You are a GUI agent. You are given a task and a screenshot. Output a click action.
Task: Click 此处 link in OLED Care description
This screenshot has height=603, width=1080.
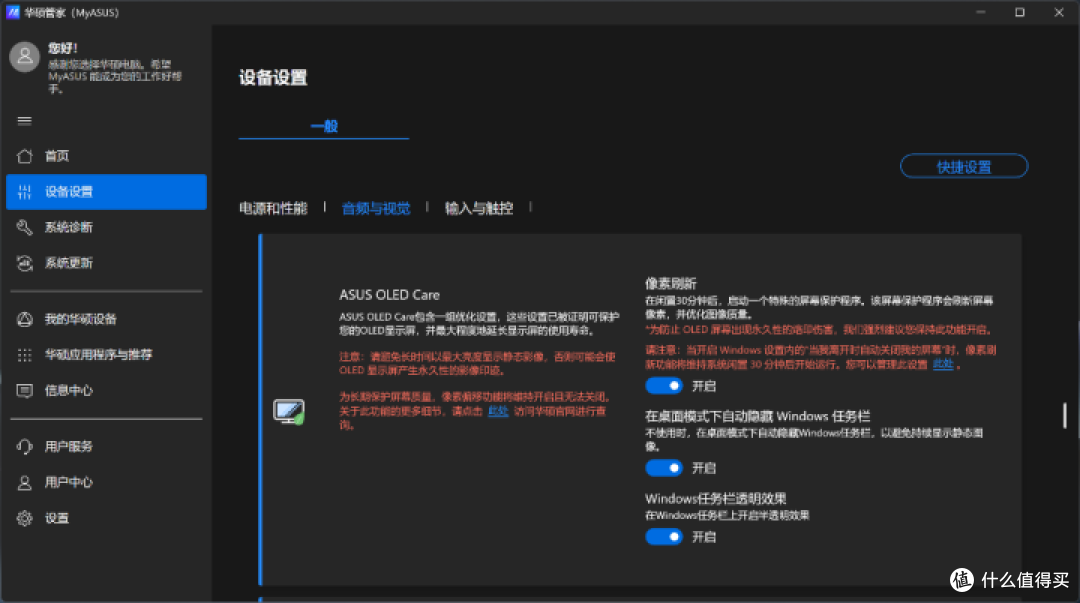tap(498, 411)
